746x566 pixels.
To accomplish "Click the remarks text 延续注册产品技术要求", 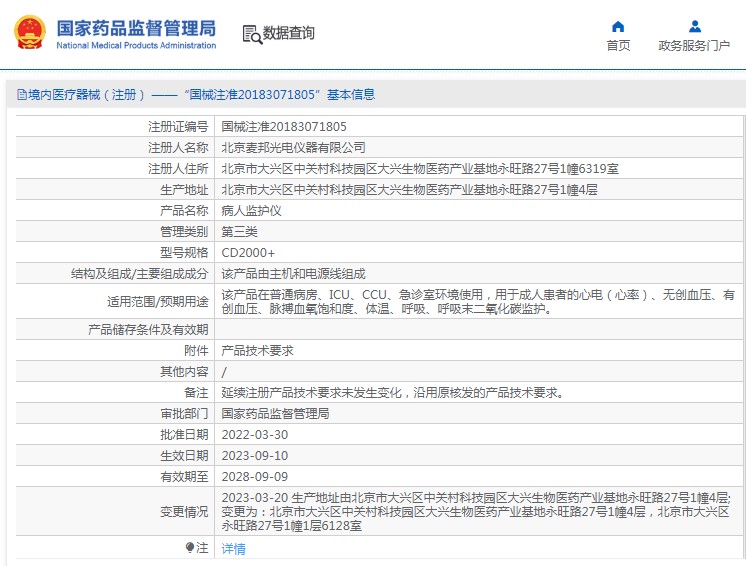I will pos(393,393).
